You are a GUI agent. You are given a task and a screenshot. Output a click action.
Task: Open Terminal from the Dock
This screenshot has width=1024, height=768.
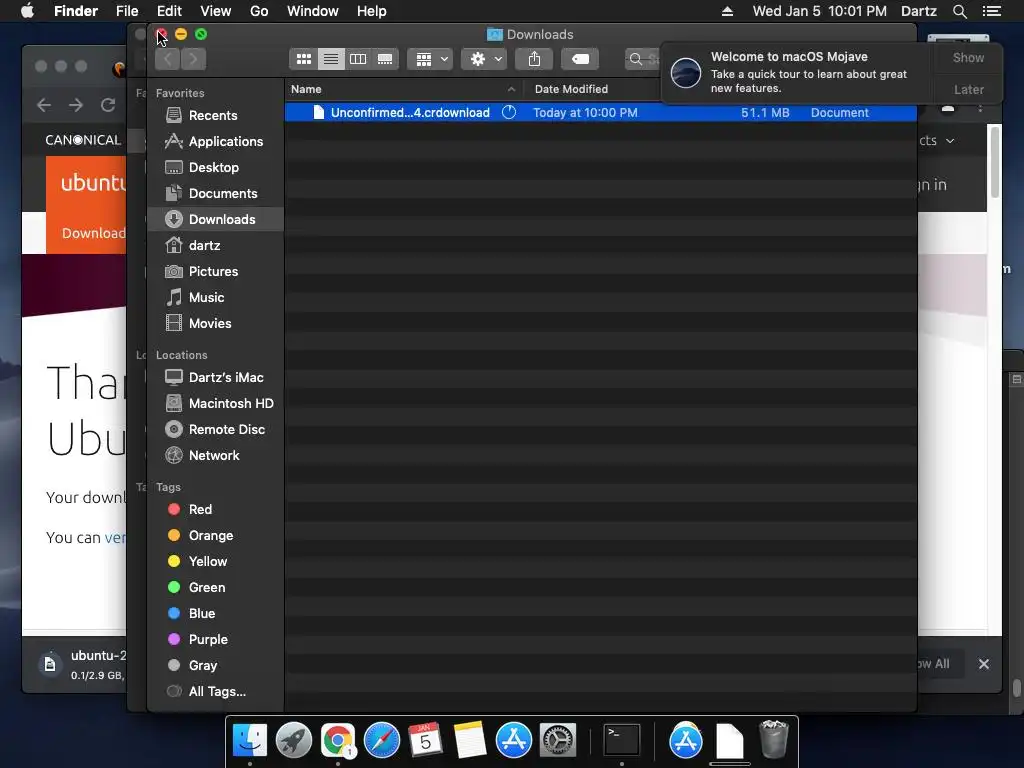[x=621, y=740]
